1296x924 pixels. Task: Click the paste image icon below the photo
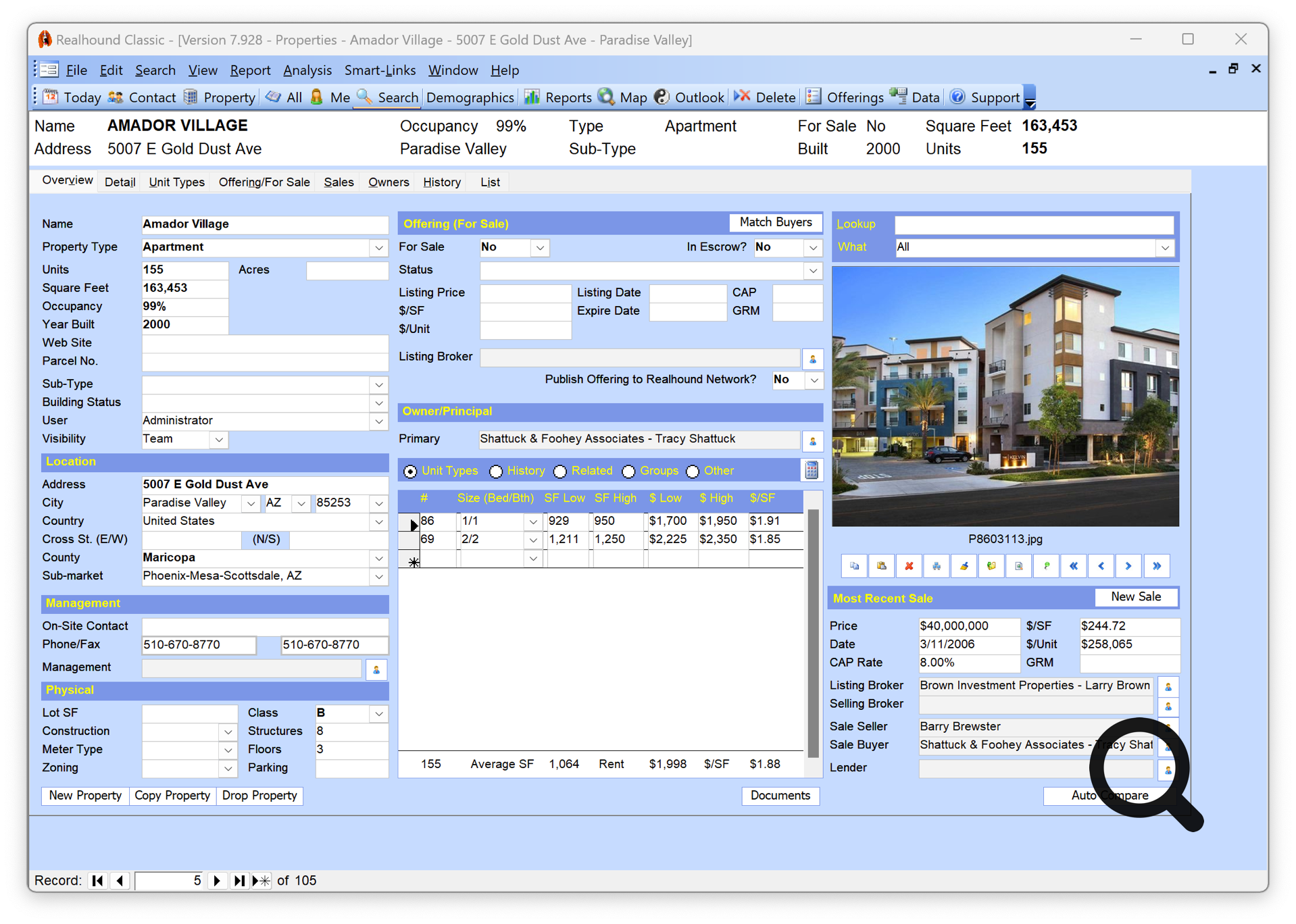[882, 566]
